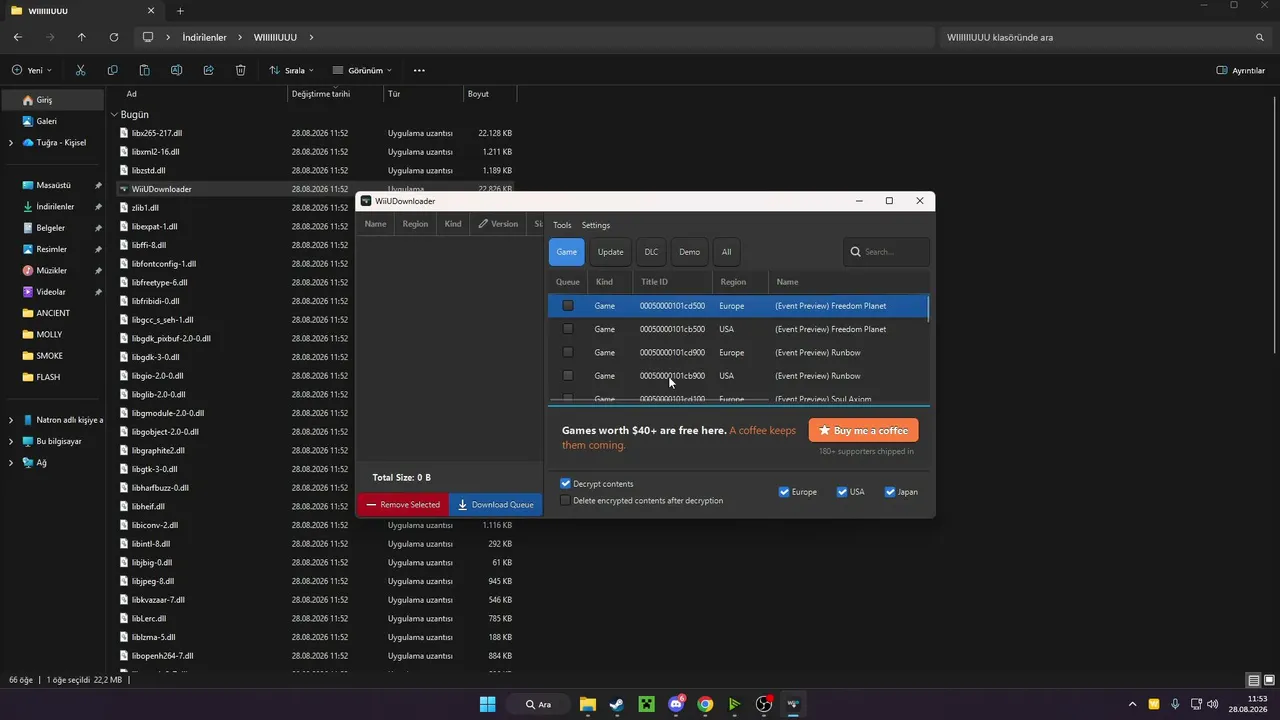The image size is (1280, 720).
Task: Uncheck the Decrypt contents option
Action: point(566,484)
